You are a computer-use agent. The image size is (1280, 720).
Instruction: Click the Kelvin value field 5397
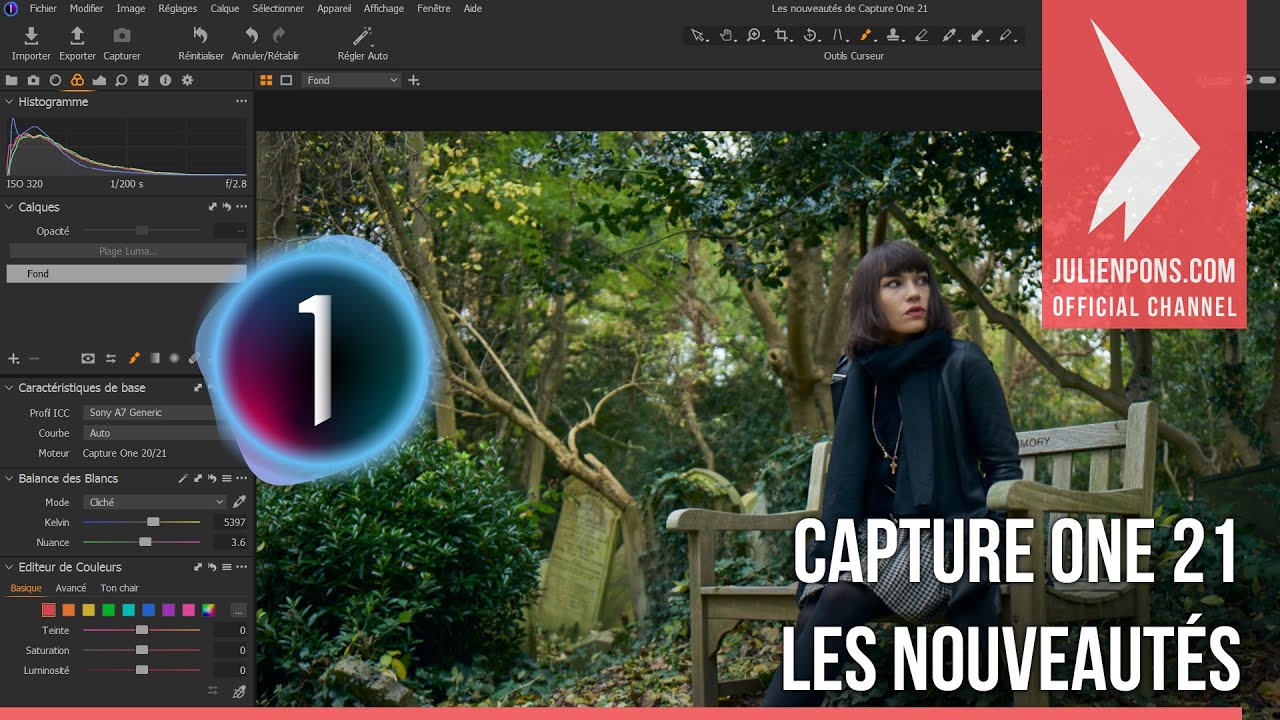click(x=230, y=522)
